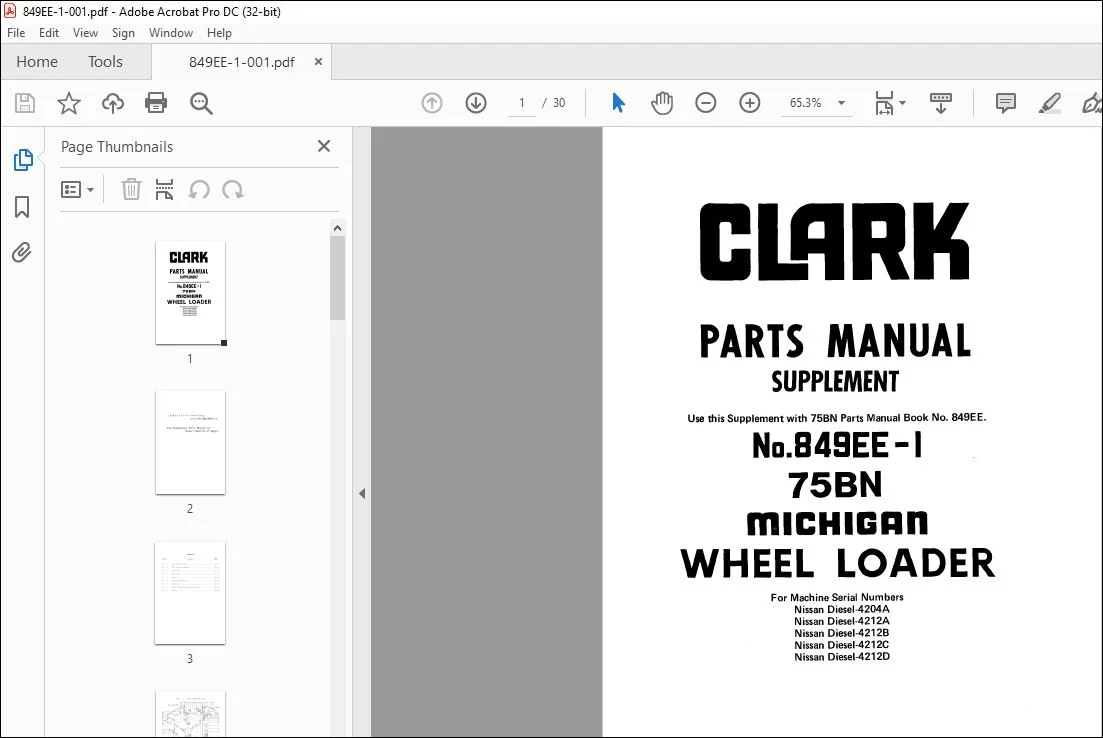The image size is (1103, 738).
Task: Click 'Nissan Diesel-4204A' serial number line
Action: [841, 609]
